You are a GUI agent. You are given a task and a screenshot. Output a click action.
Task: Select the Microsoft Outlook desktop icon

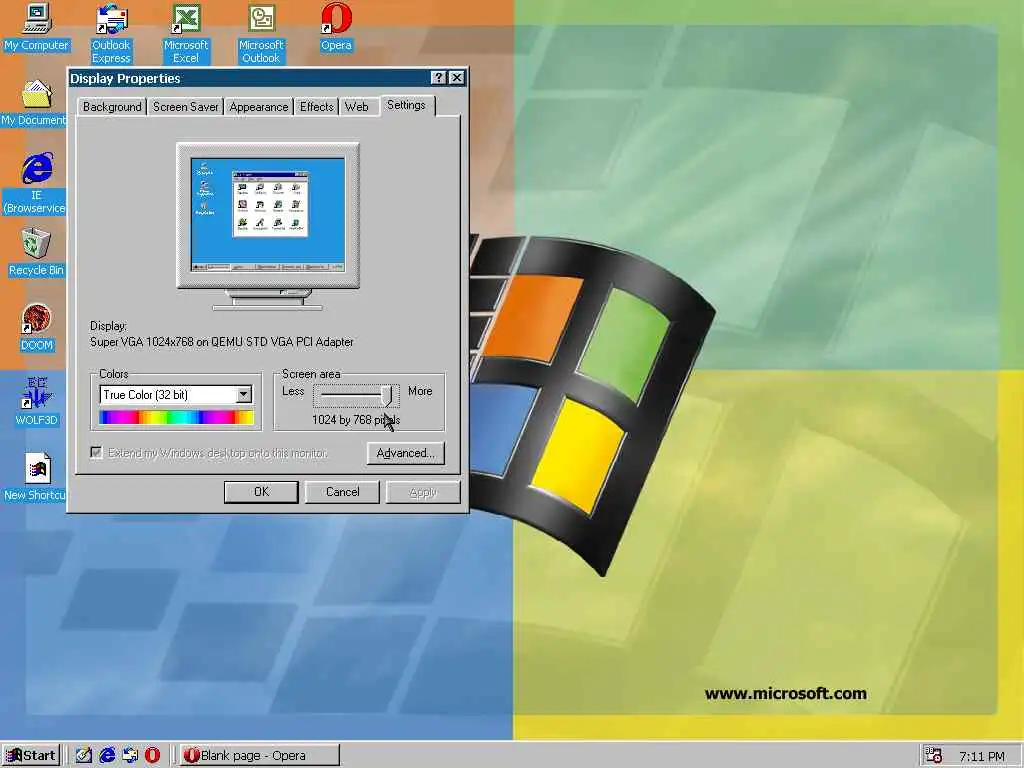[x=261, y=34]
